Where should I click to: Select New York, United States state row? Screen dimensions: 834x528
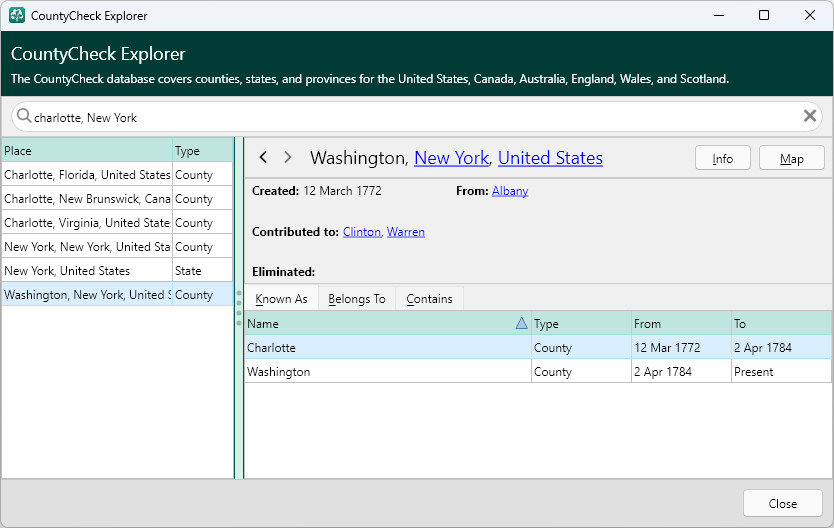[x=118, y=270]
